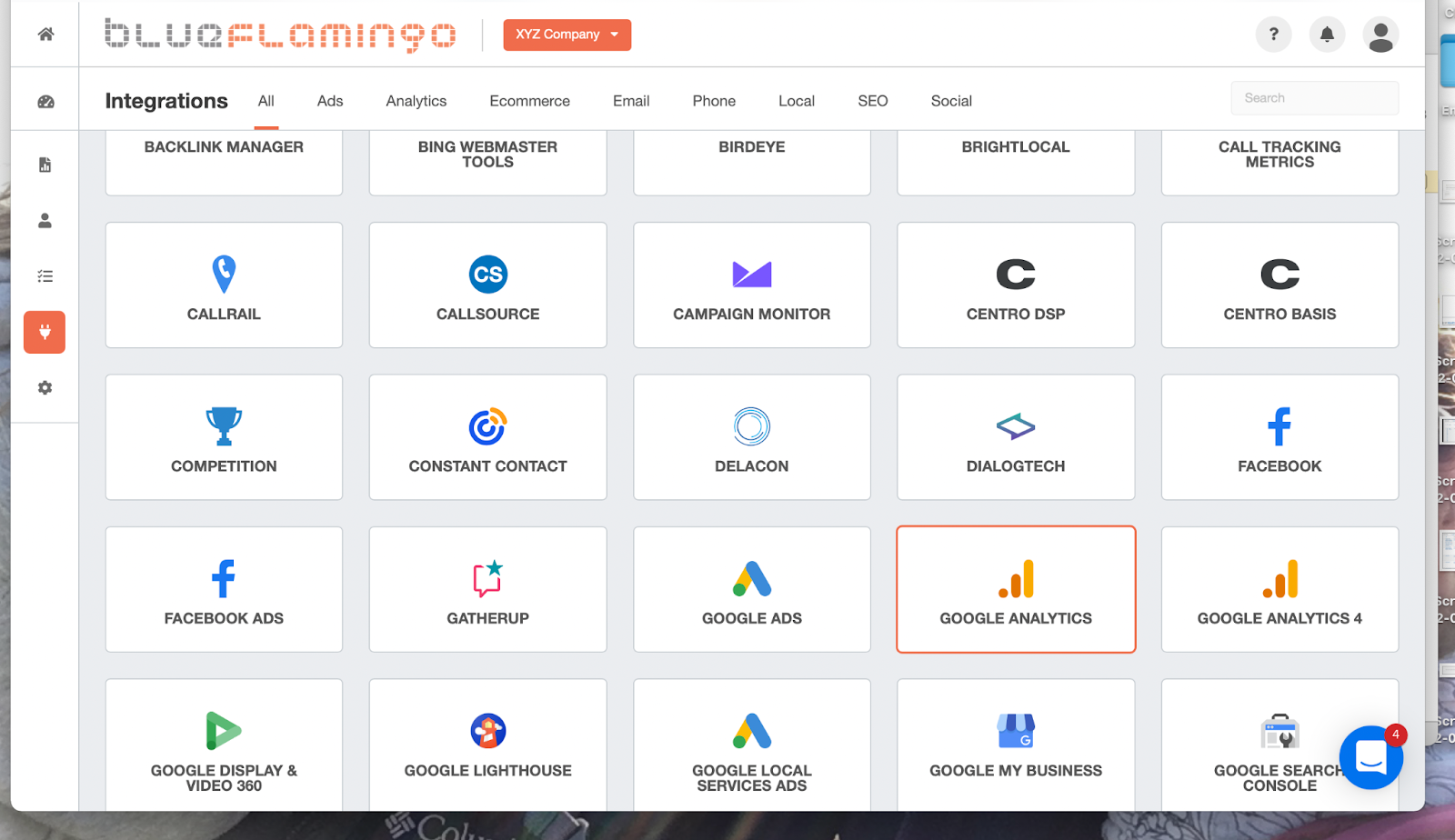1455x840 pixels.
Task: Click the Constant Contact logo icon
Action: point(488,426)
